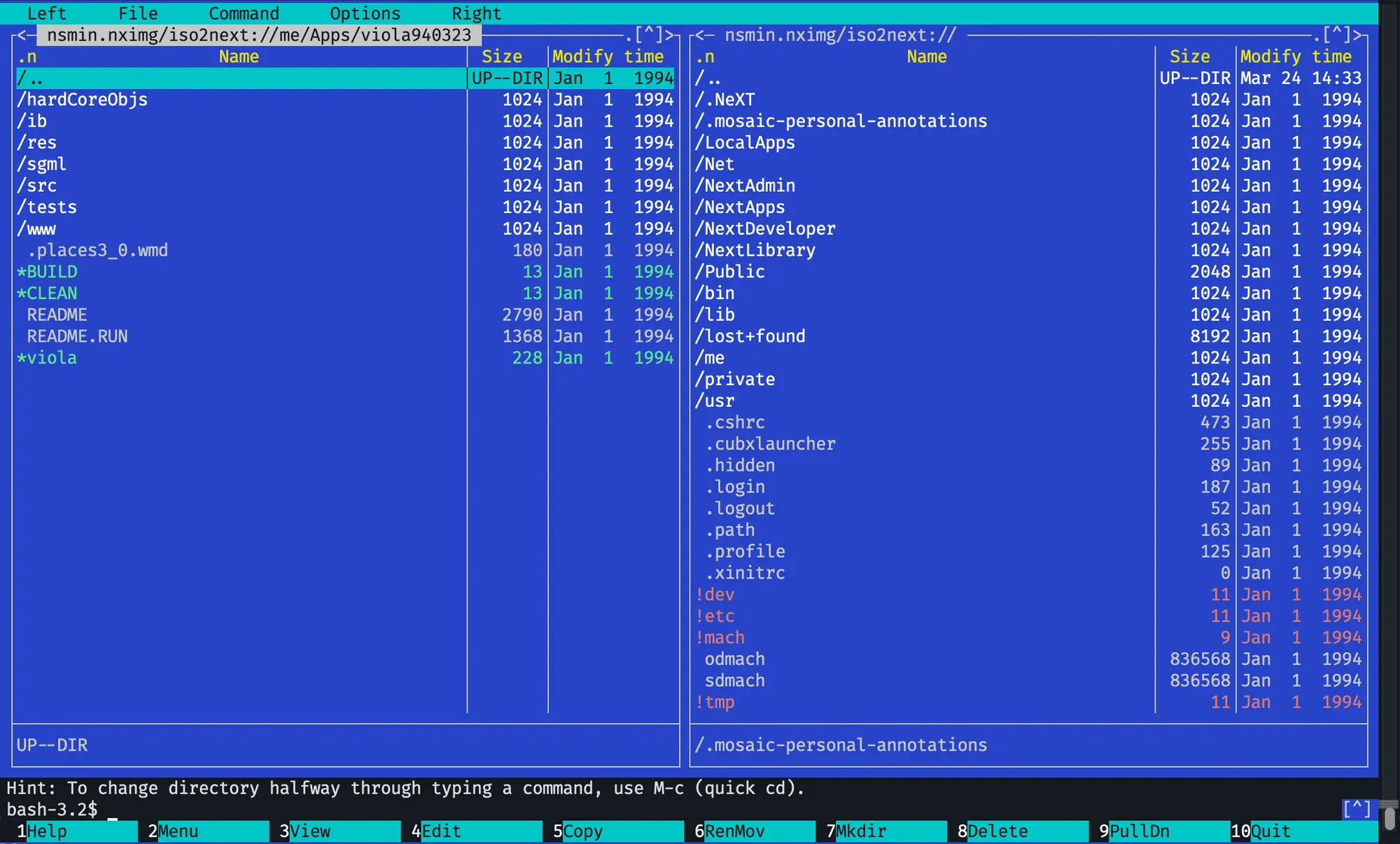
Task: Toggle sort order via left panel .n
Action: coord(27,57)
